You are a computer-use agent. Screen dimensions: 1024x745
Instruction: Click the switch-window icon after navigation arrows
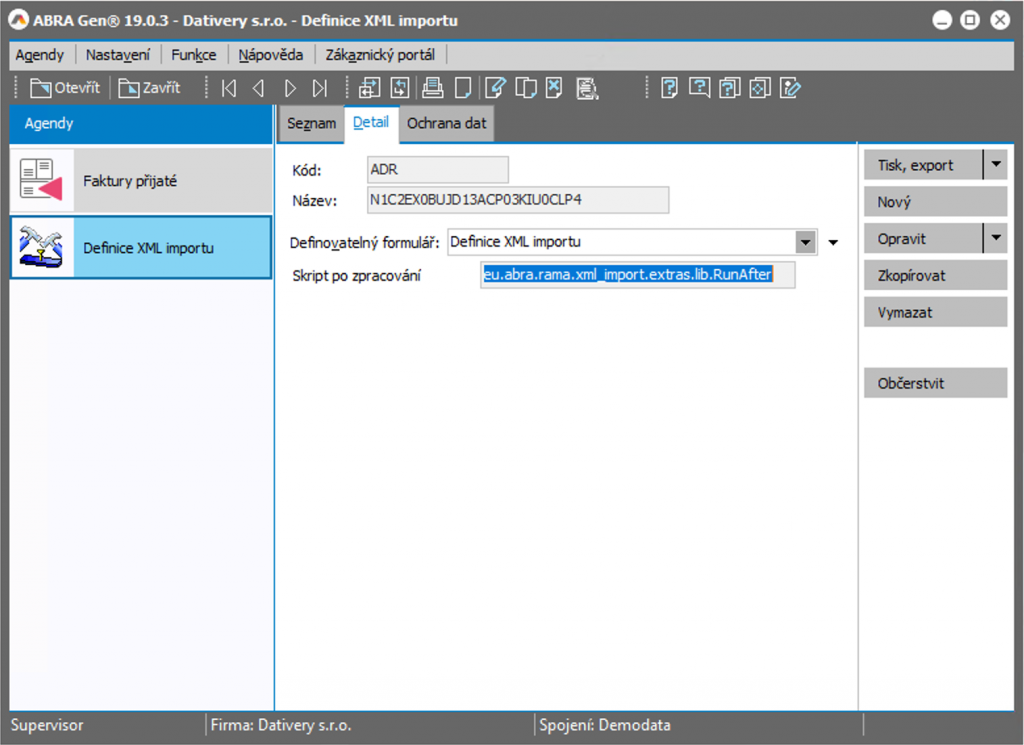click(369, 87)
